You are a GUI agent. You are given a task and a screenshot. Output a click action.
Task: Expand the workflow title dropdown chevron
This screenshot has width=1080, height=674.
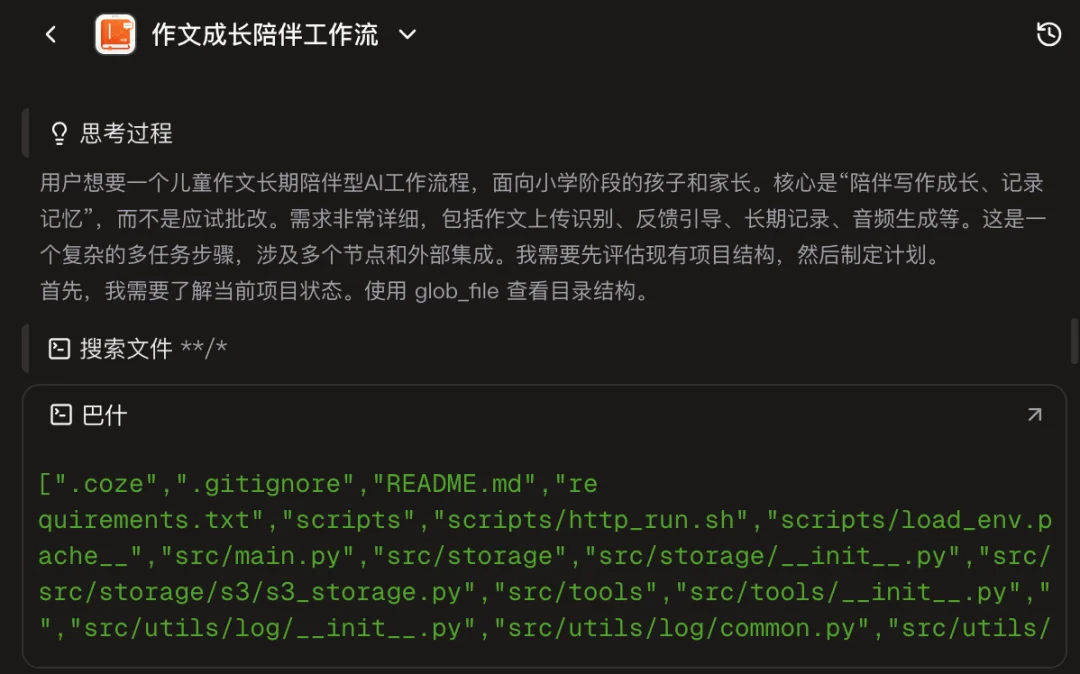(407, 35)
